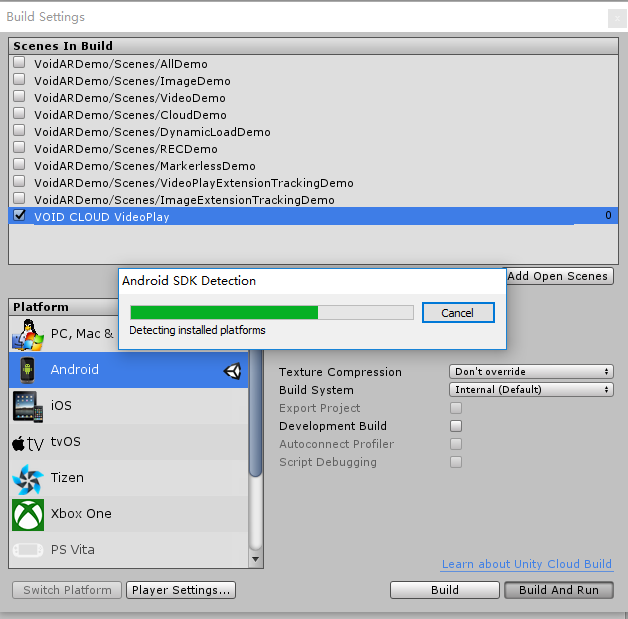Click the Scenes In Build header
This screenshot has height=619, width=628.
[x=313, y=46]
